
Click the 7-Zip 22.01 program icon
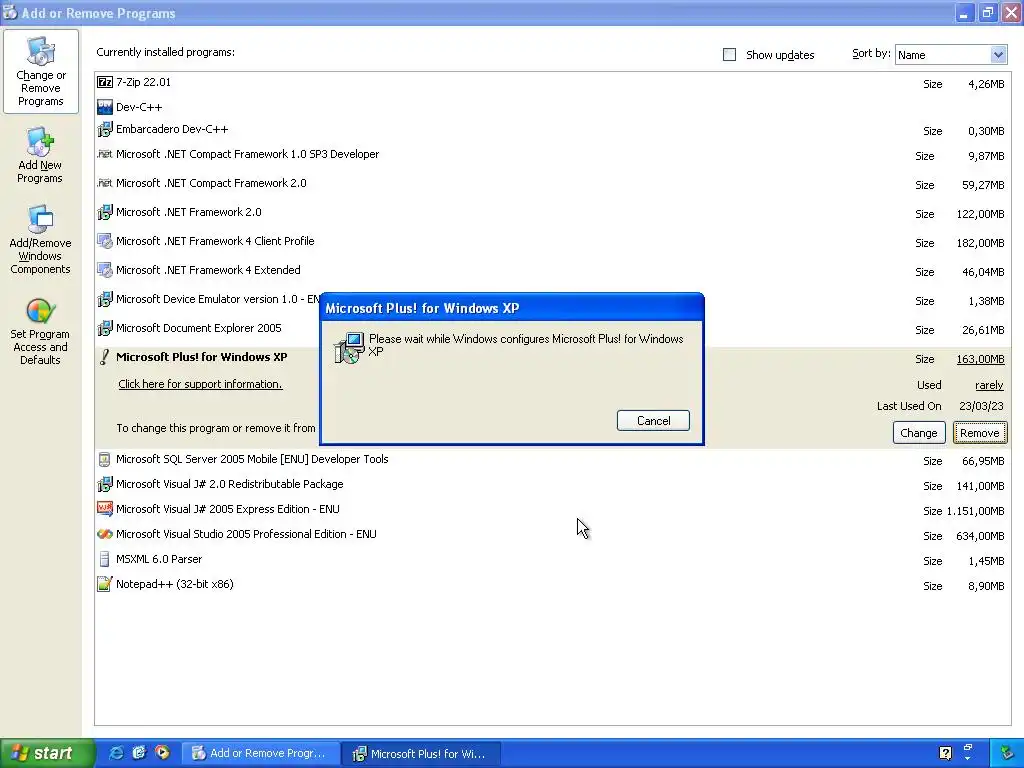[x=104, y=82]
